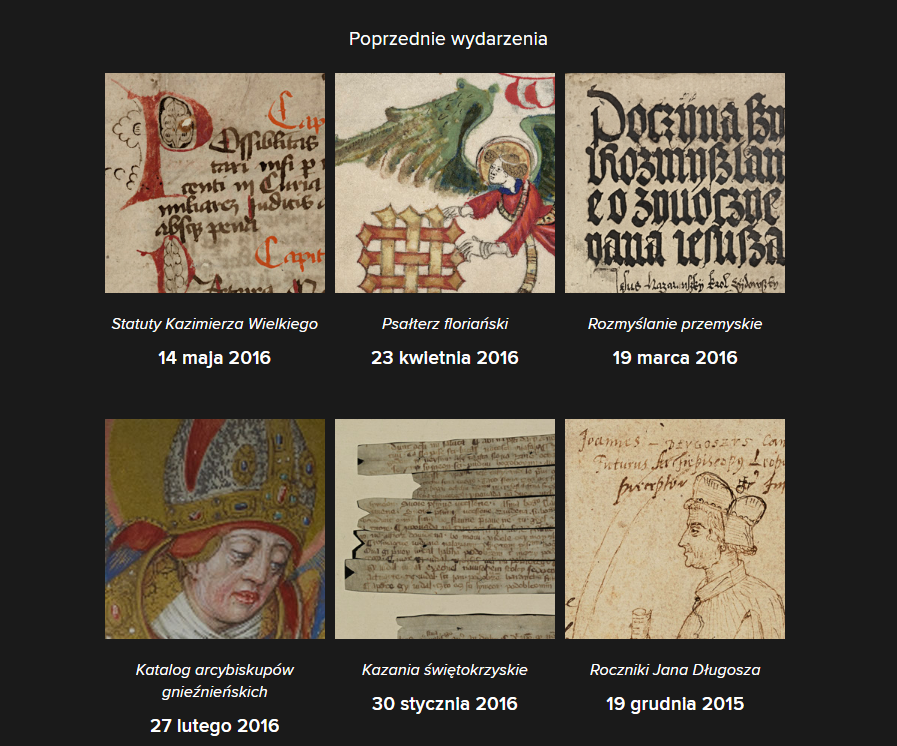Go to the 'Kazania świętokrzyskie' title link
Screen dimensions: 897x746
coord(444,670)
